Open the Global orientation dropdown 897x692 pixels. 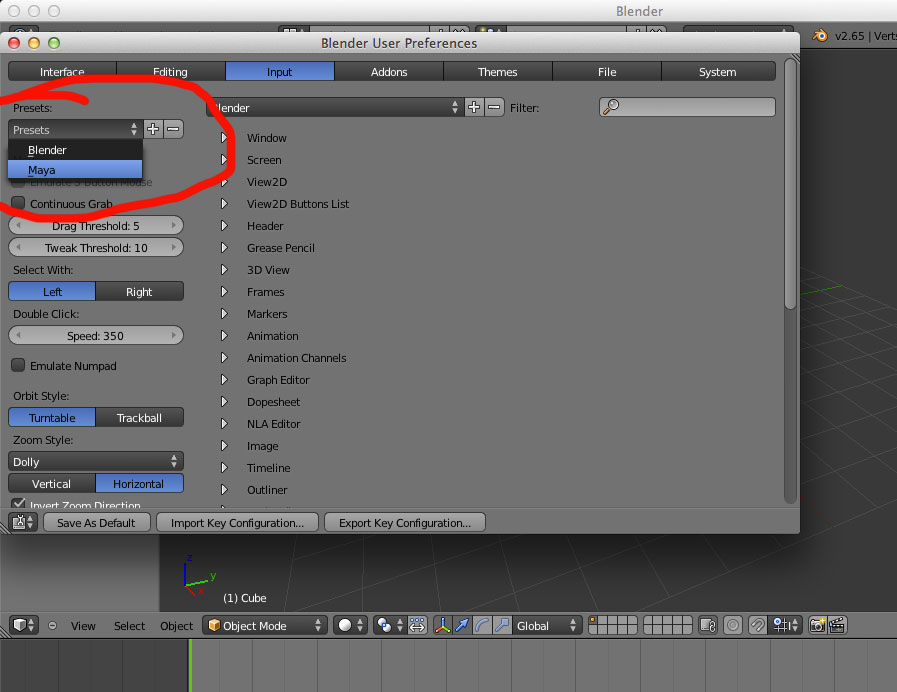tap(547, 625)
